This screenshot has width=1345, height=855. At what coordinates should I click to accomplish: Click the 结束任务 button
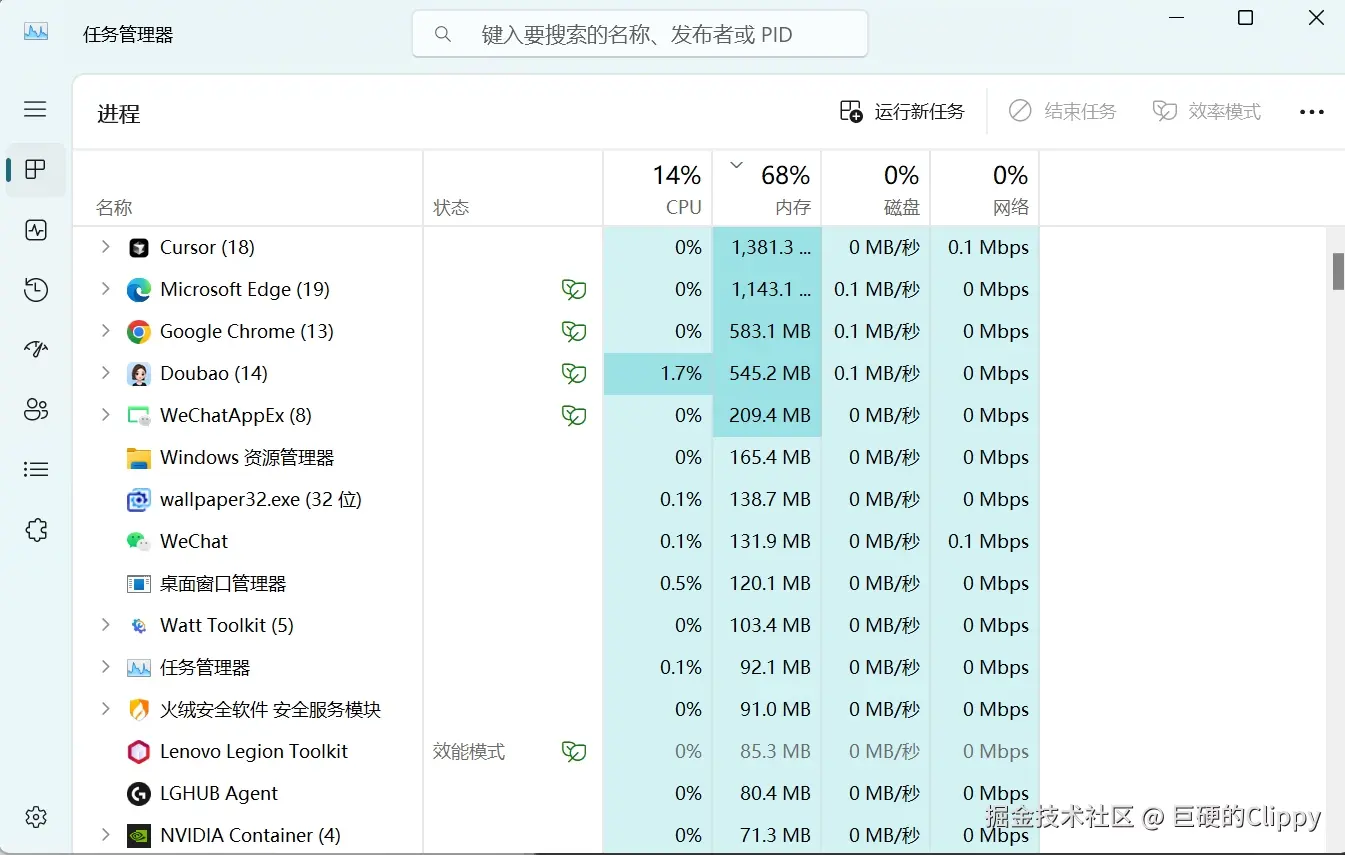coord(1062,111)
